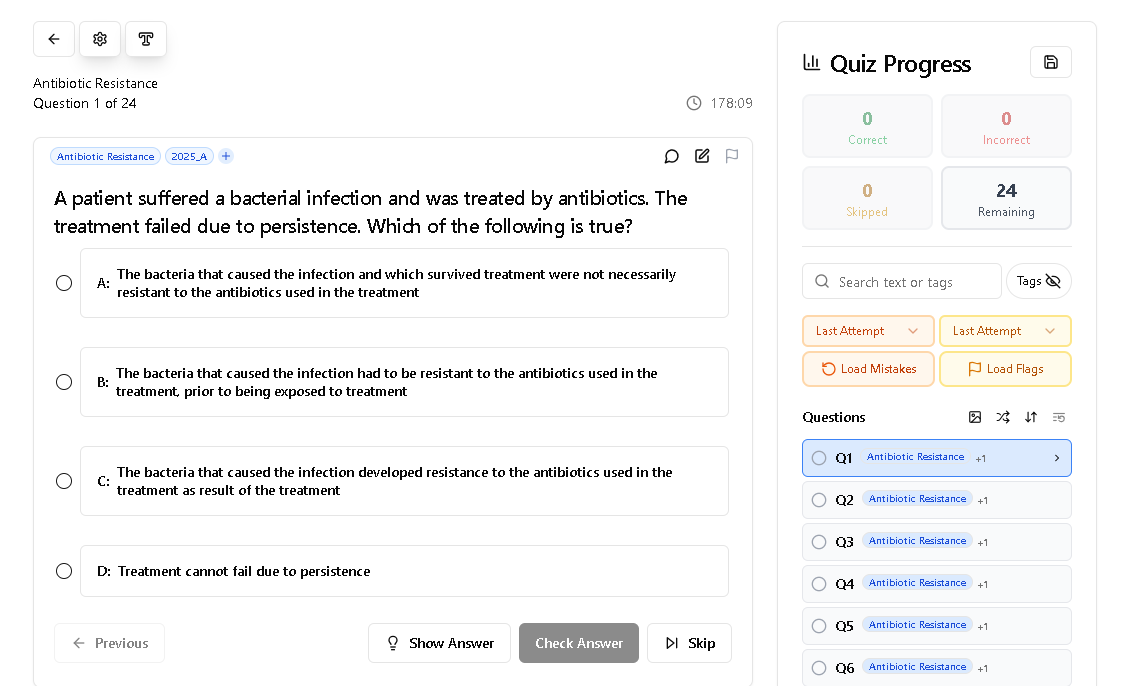
Task: Click the back arrow icon
Action: 54,39
